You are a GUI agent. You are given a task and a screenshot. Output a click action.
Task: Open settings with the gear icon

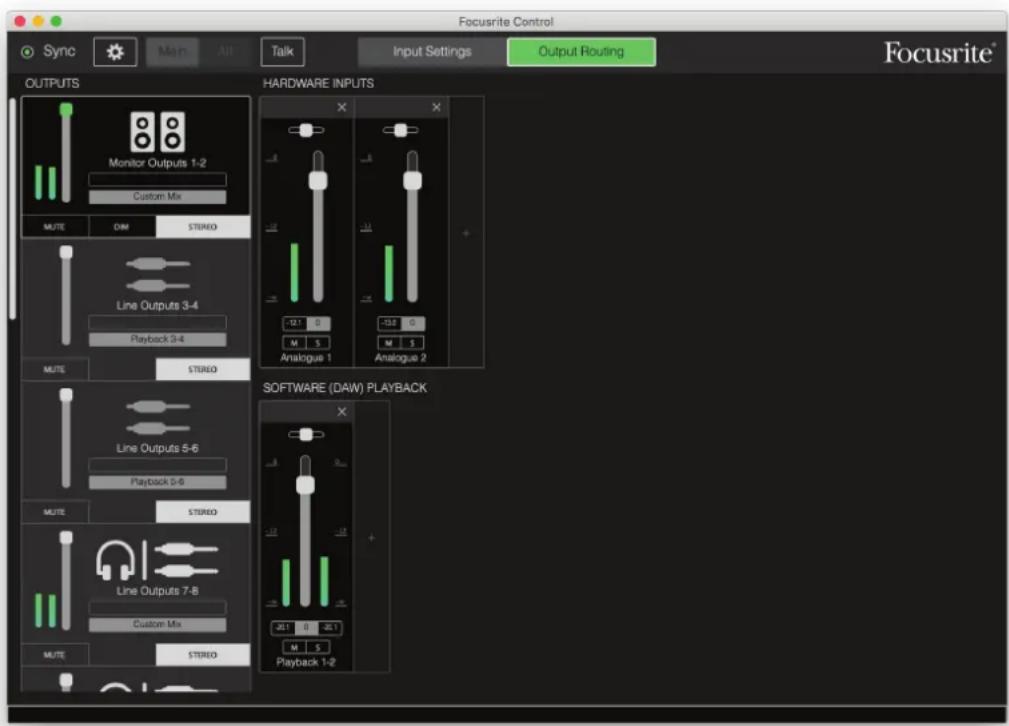pyautogui.click(x=115, y=51)
